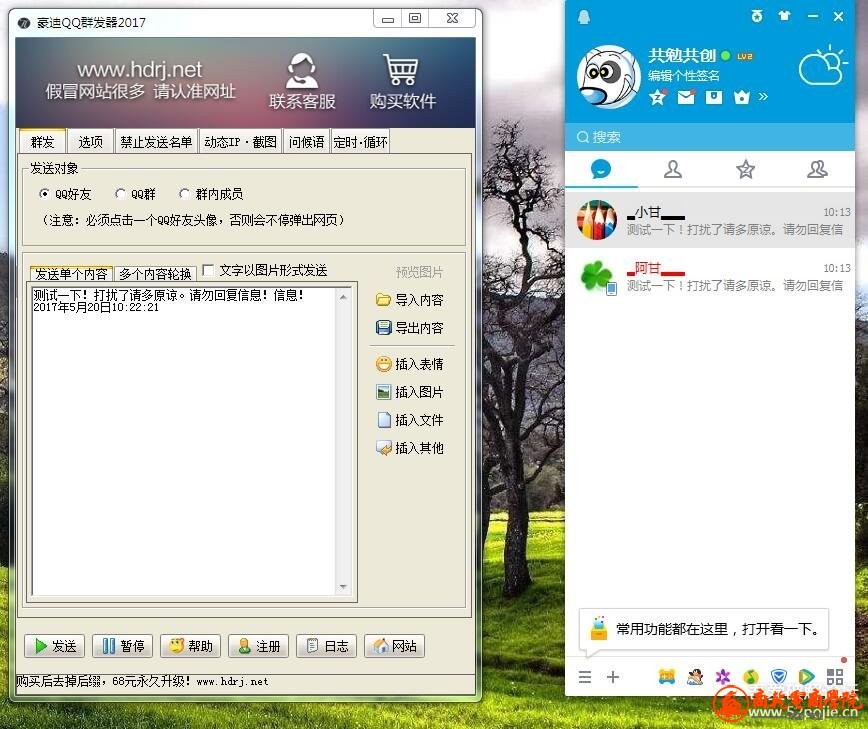Enable 文字以图片形式发送 checkbox
This screenshot has width=868, height=729.
tap(208, 270)
